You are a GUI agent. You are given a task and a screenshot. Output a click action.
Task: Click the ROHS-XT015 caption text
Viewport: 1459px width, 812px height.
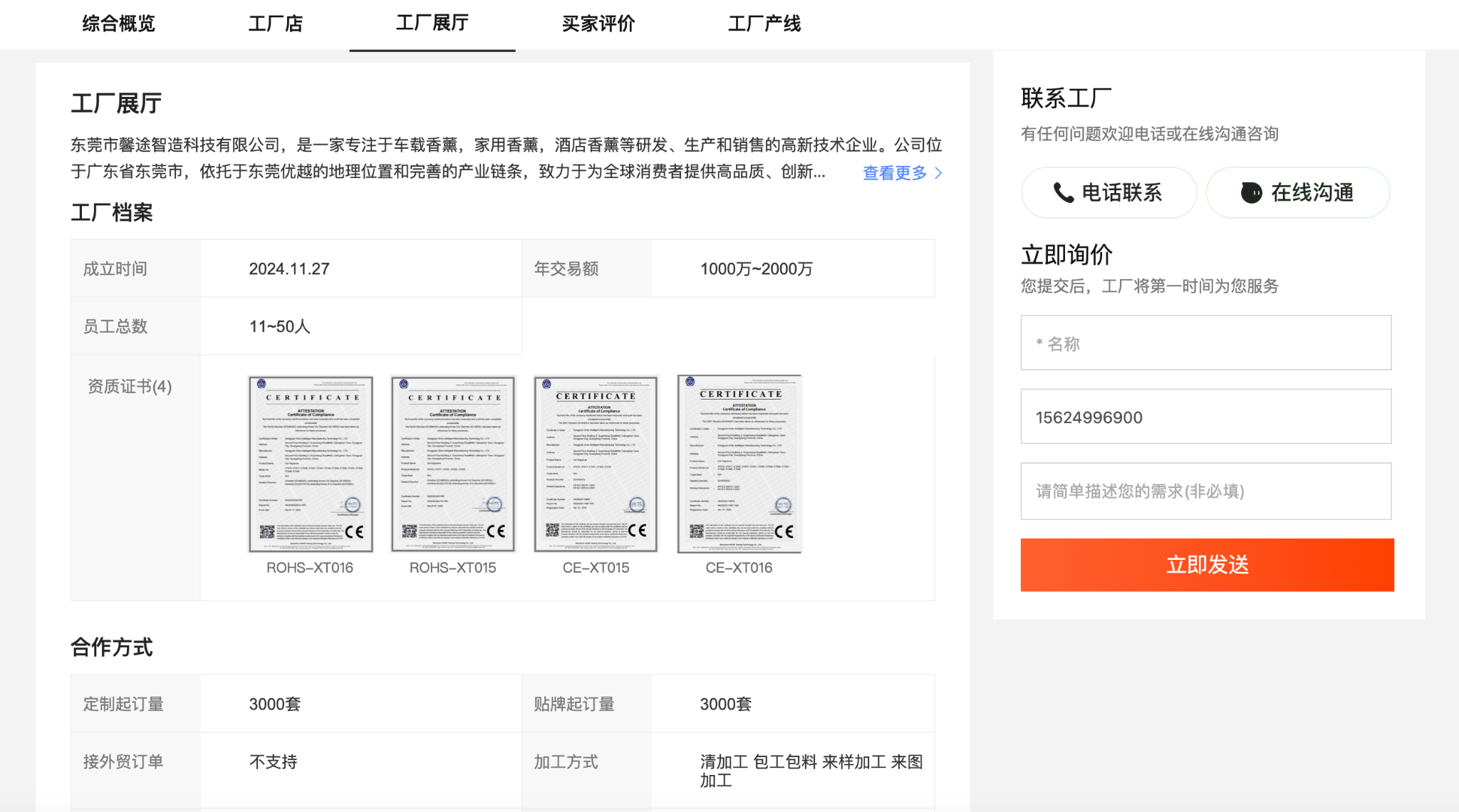pyautogui.click(x=453, y=568)
